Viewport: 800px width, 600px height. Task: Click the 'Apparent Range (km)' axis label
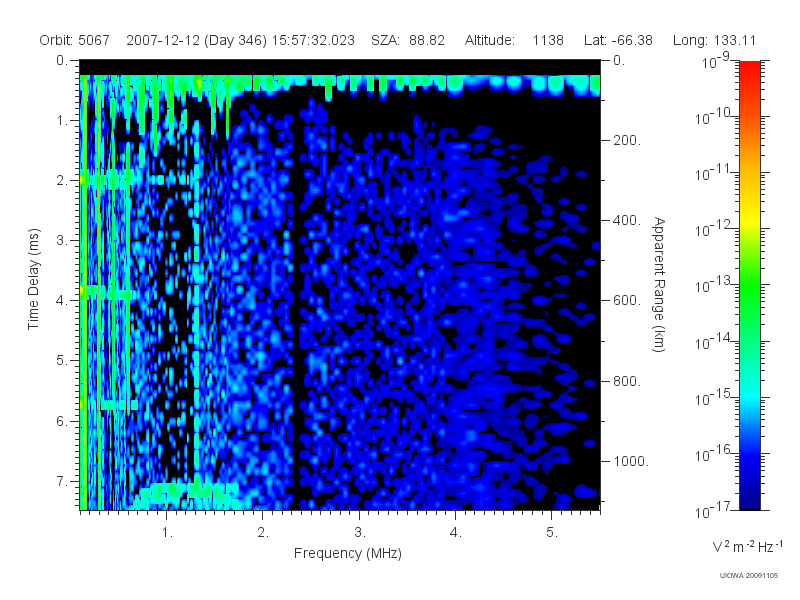point(659,284)
